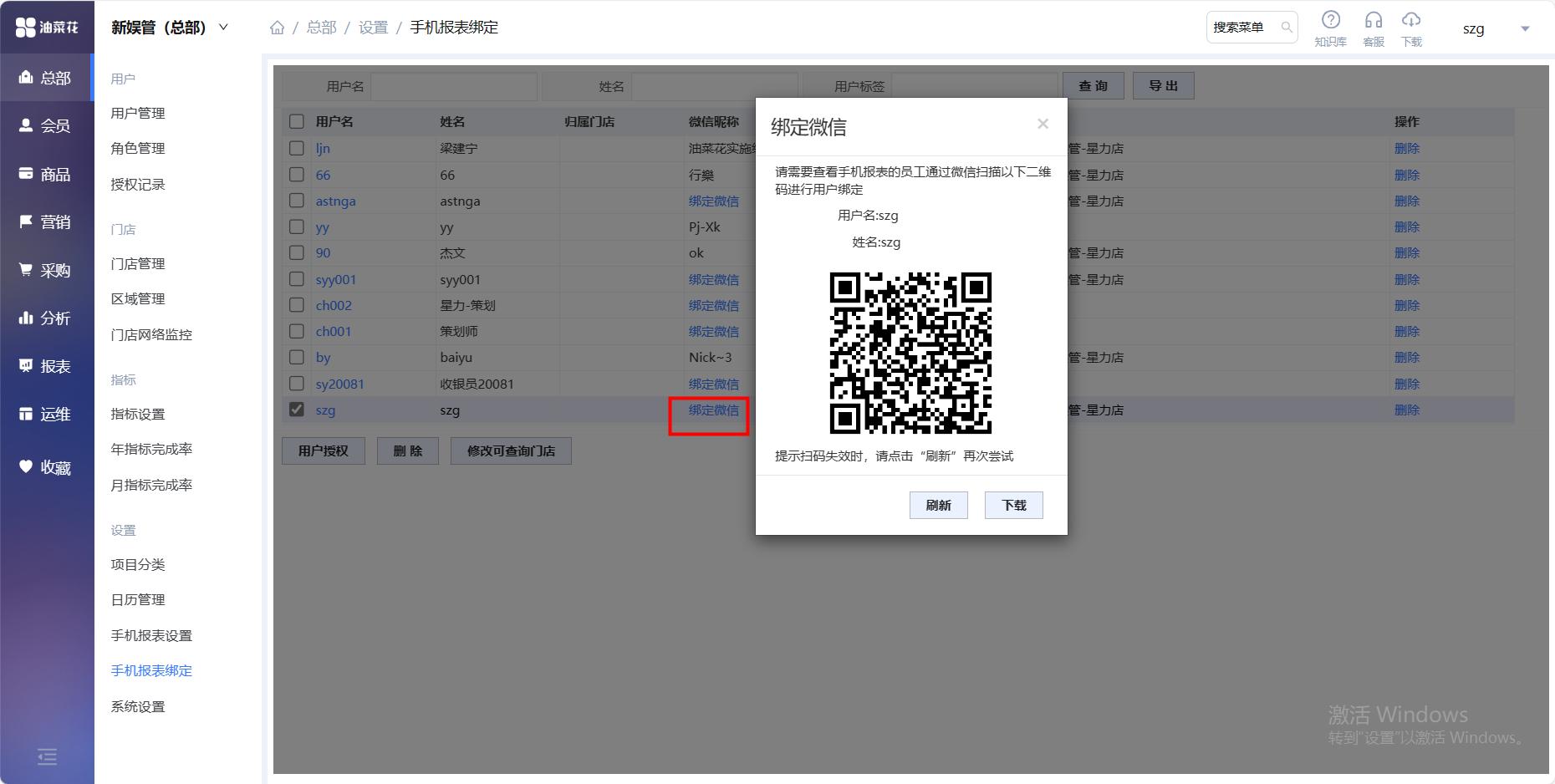Open 指标设置 menu item

click(x=138, y=414)
